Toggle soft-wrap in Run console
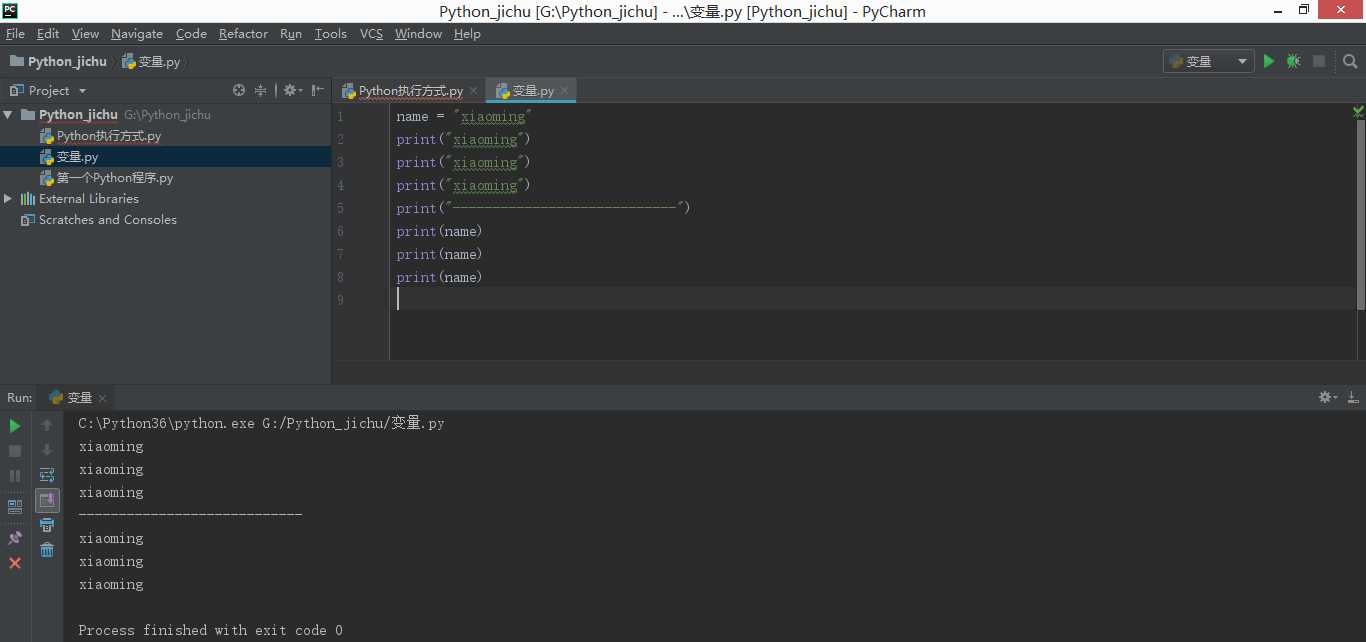The height and width of the screenshot is (642, 1366). pos(47,475)
